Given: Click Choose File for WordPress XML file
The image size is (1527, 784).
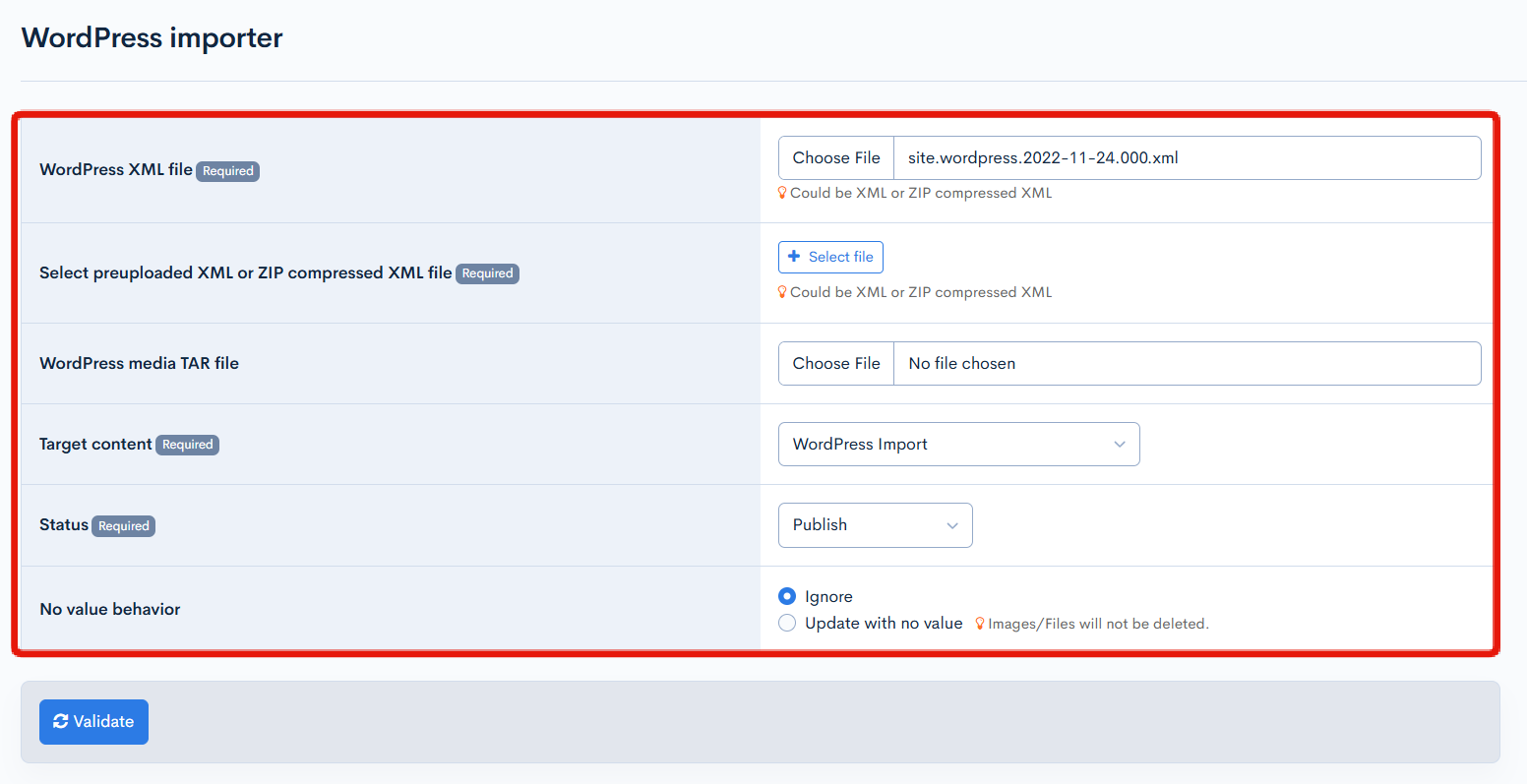Looking at the screenshot, I should point(836,158).
